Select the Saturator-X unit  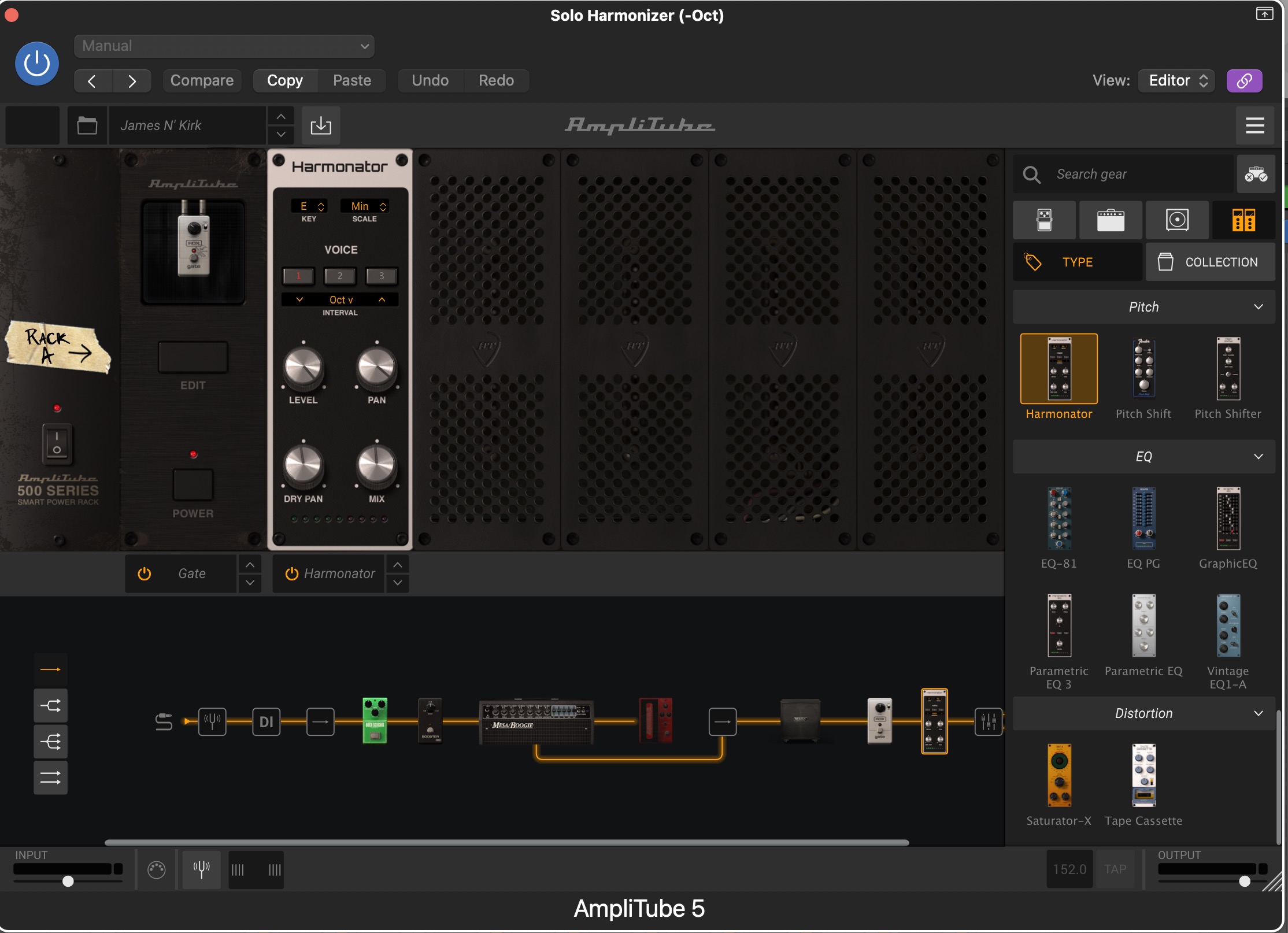point(1059,775)
